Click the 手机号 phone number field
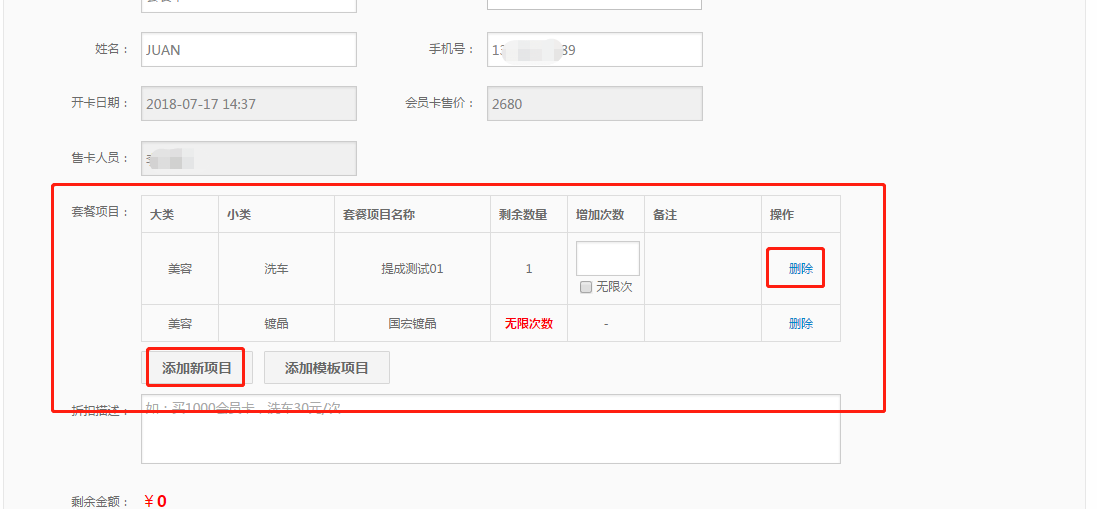 (x=594, y=49)
